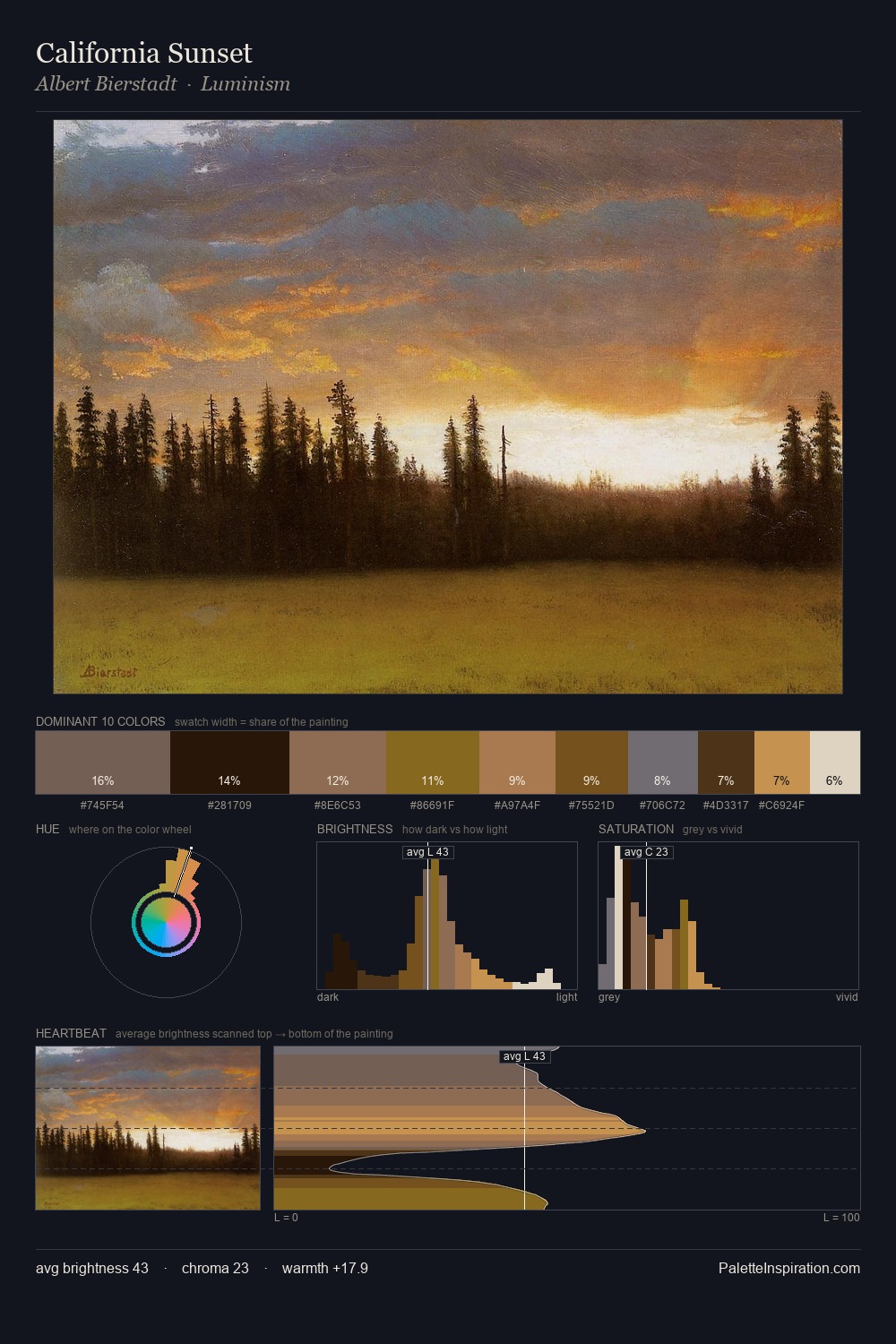Click the hex code #75521D
This screenshot has height=1344, width=896.
pos(591,806)
